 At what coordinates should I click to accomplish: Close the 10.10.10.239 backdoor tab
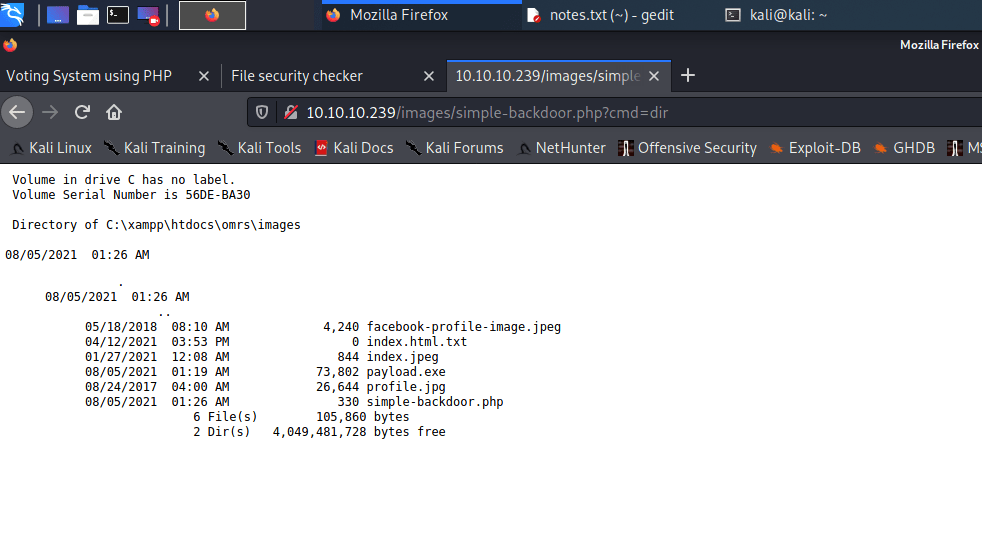click(655, 76)
